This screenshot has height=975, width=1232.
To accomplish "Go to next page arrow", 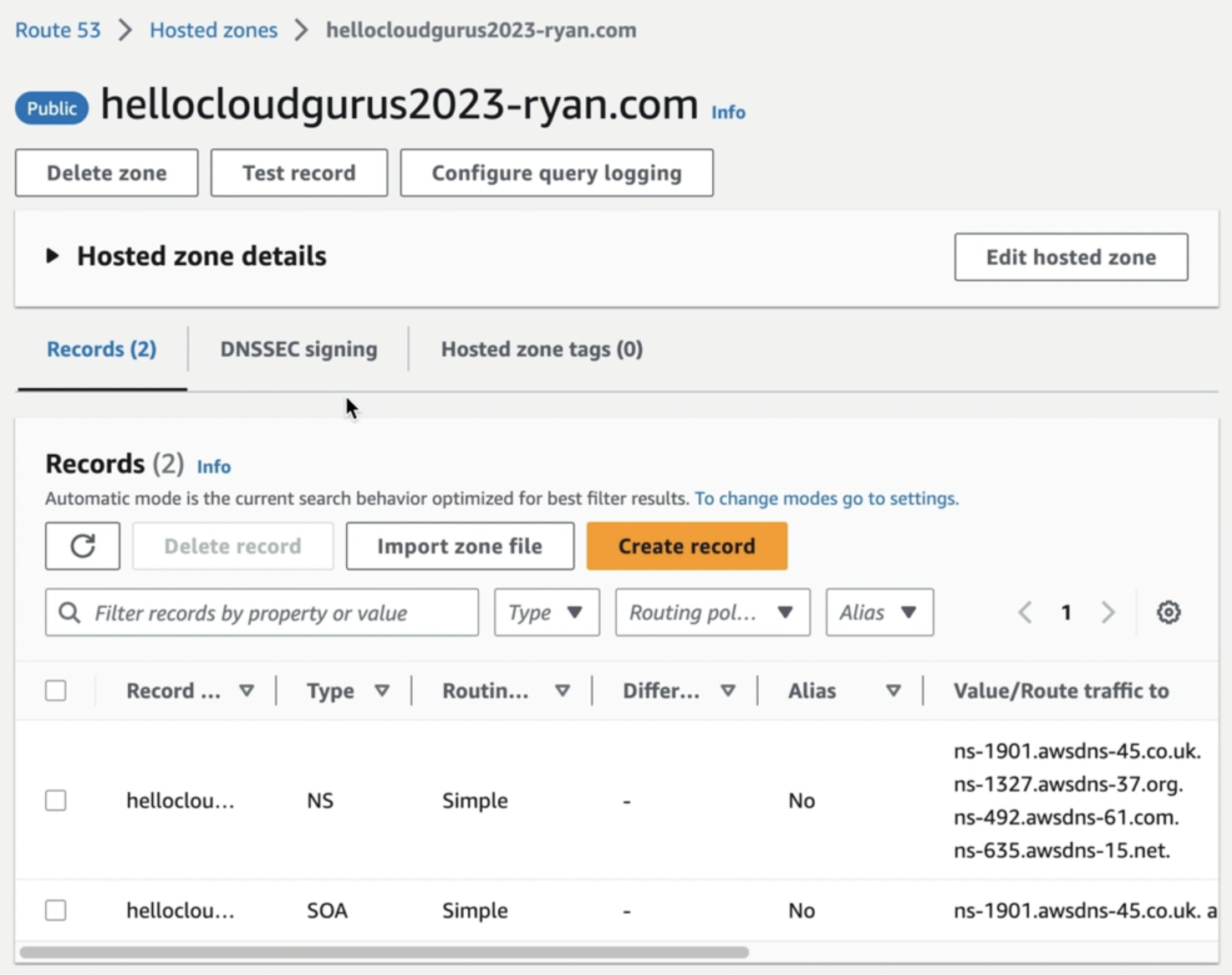I will (1108, 612).
